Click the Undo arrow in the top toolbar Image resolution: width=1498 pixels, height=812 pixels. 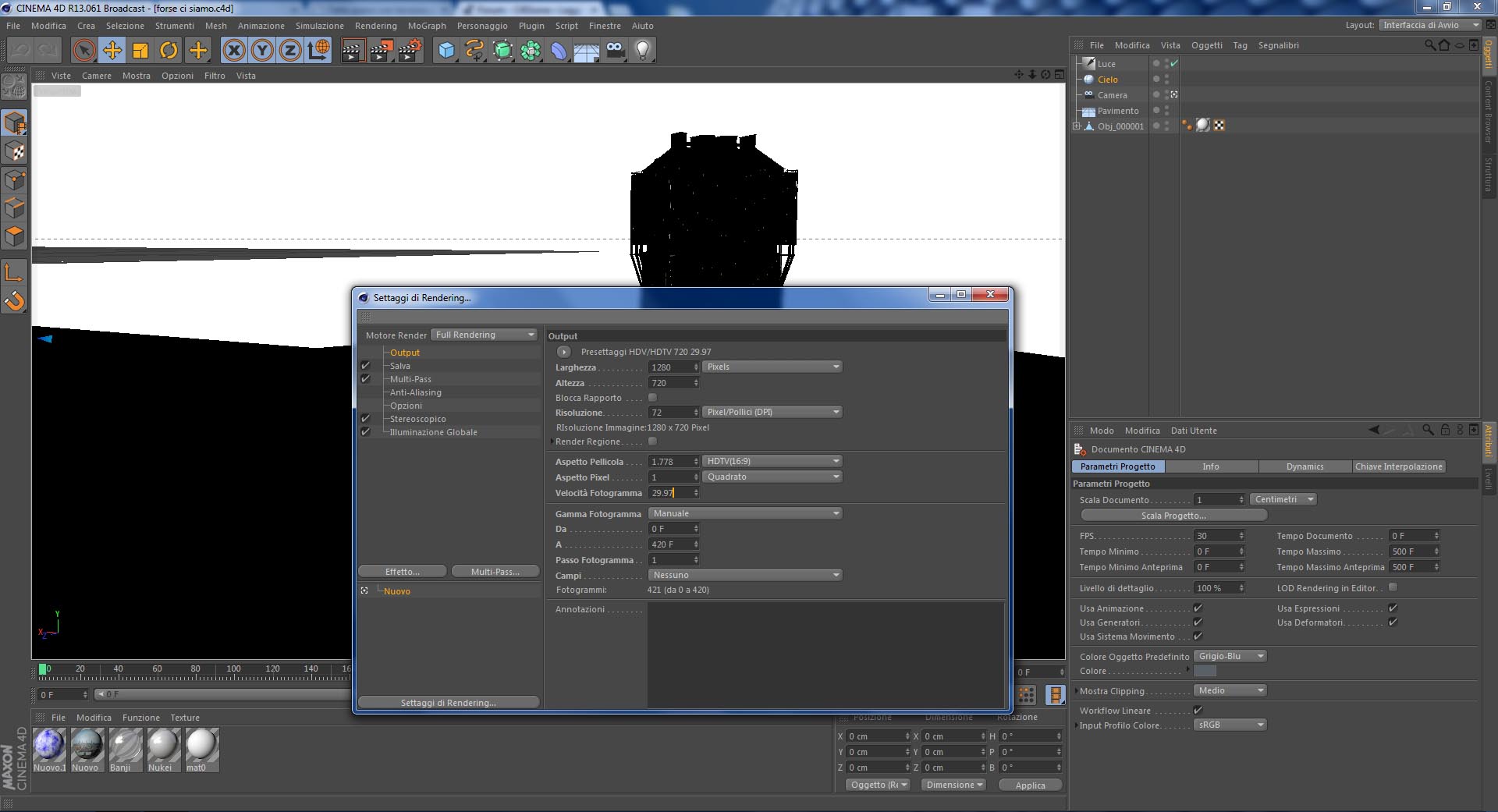[20, 51]
